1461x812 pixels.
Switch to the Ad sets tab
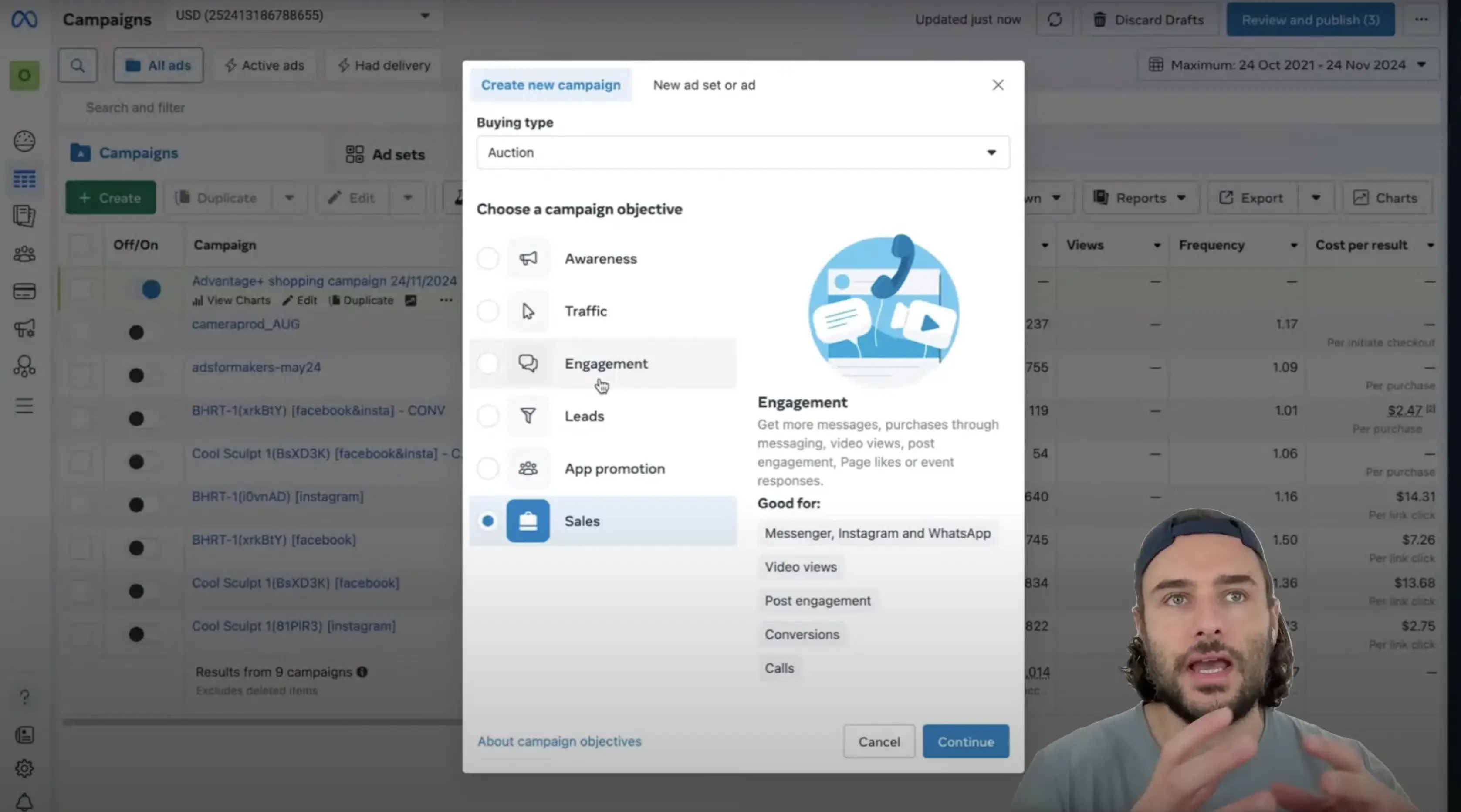click(386, 154)
